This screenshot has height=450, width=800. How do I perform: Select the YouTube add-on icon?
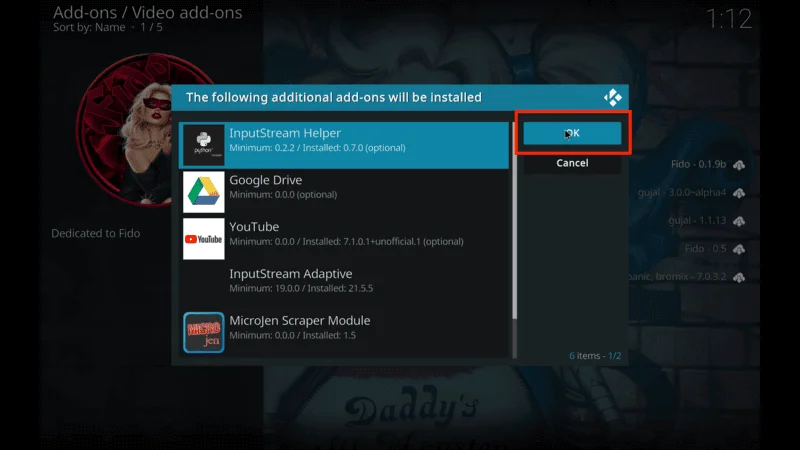[204, 239]
